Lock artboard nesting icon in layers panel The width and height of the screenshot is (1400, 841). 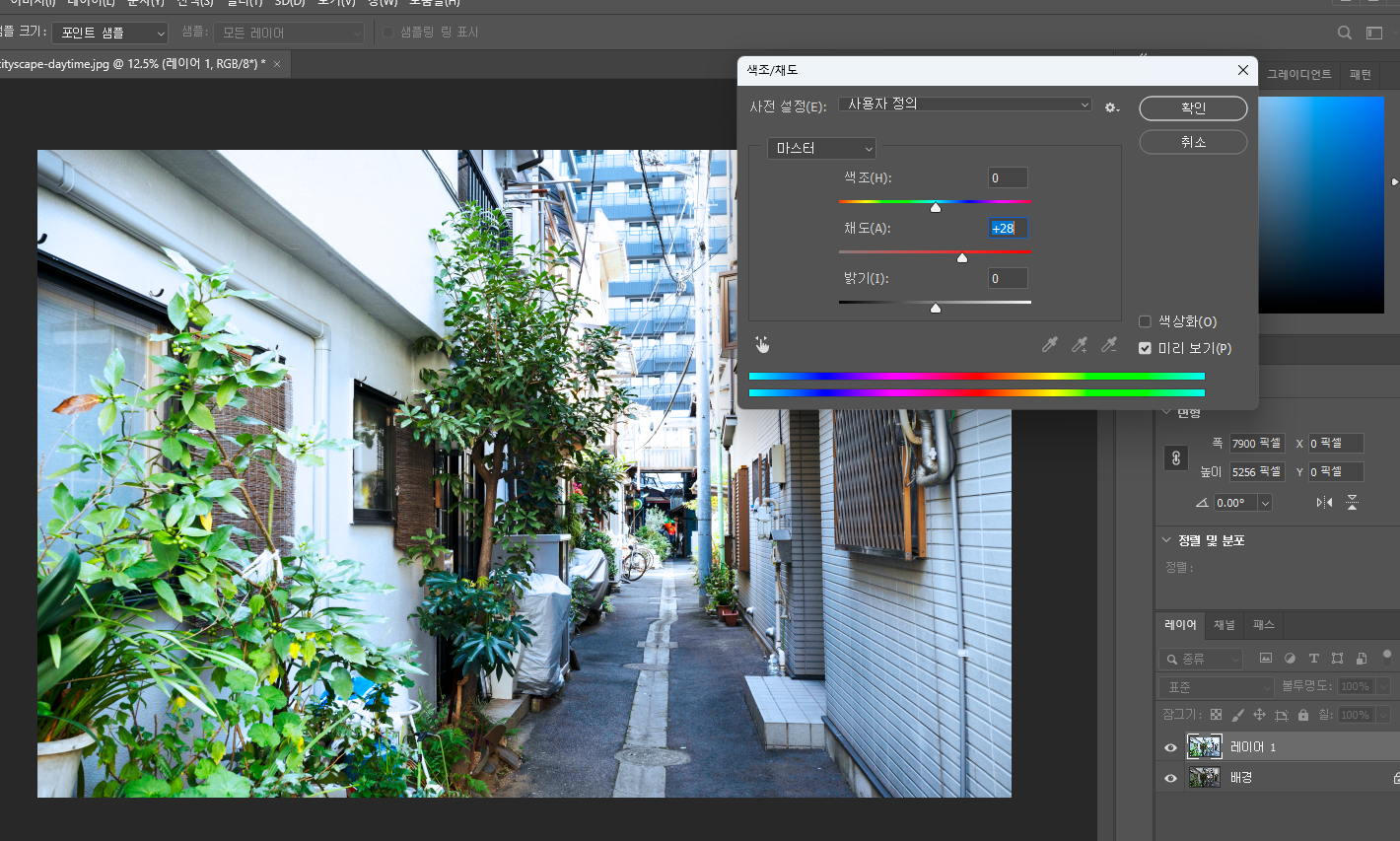tap(1281, 715)
